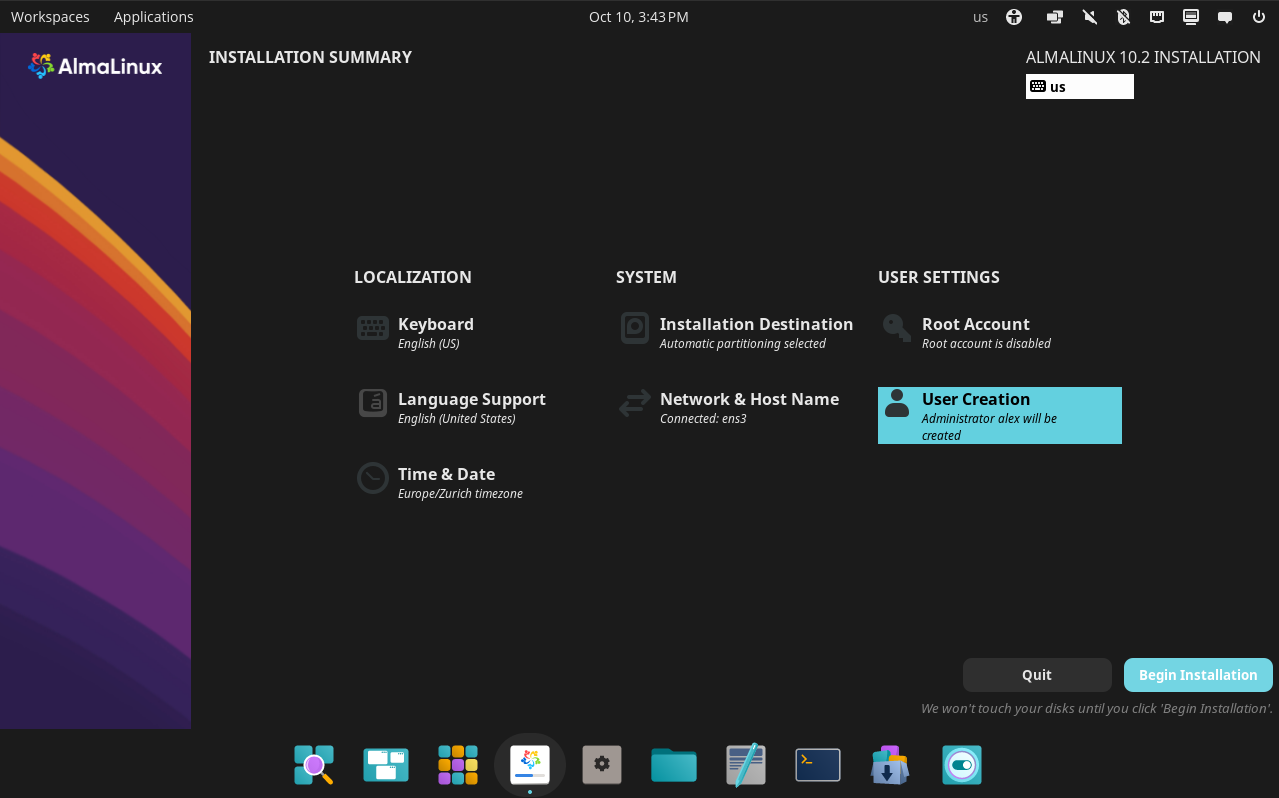Click the wired network icon in top bar

point(1157,17)
